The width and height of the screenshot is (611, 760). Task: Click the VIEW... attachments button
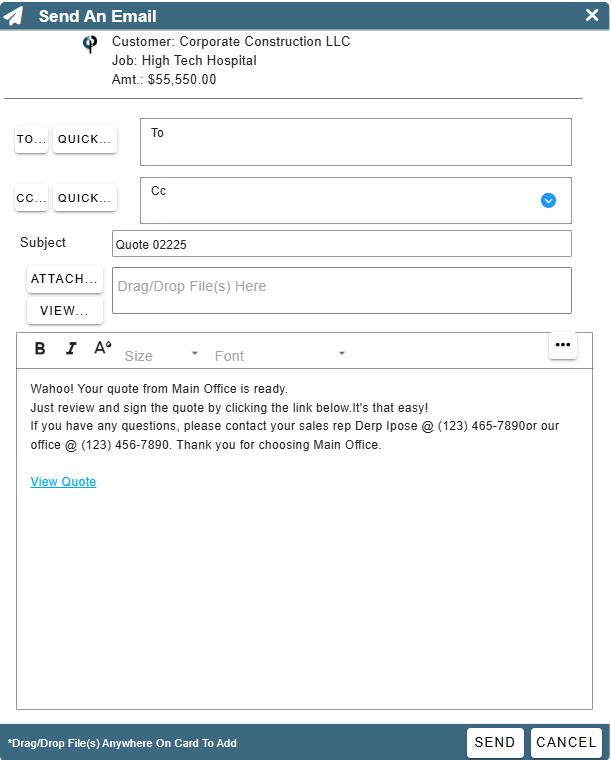65,310
